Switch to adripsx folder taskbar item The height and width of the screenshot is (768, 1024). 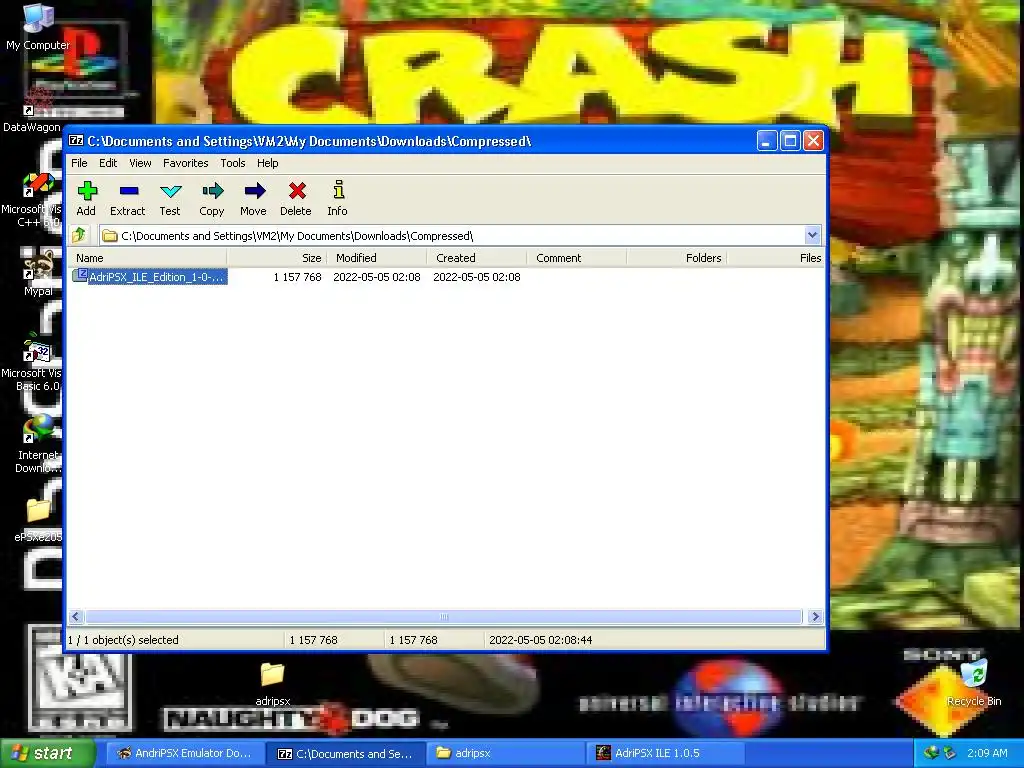coord(507,753)
